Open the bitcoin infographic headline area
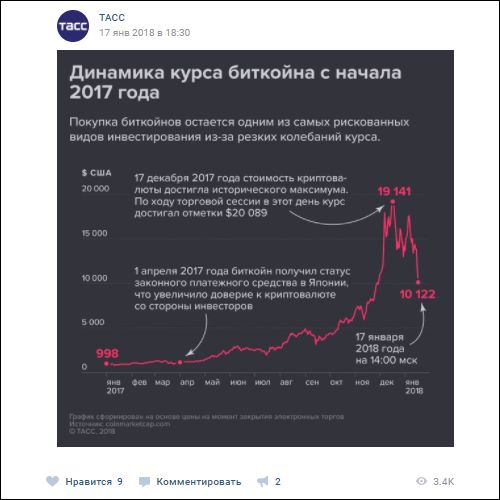This screenshot has height=500, width=500. point(235,82)
